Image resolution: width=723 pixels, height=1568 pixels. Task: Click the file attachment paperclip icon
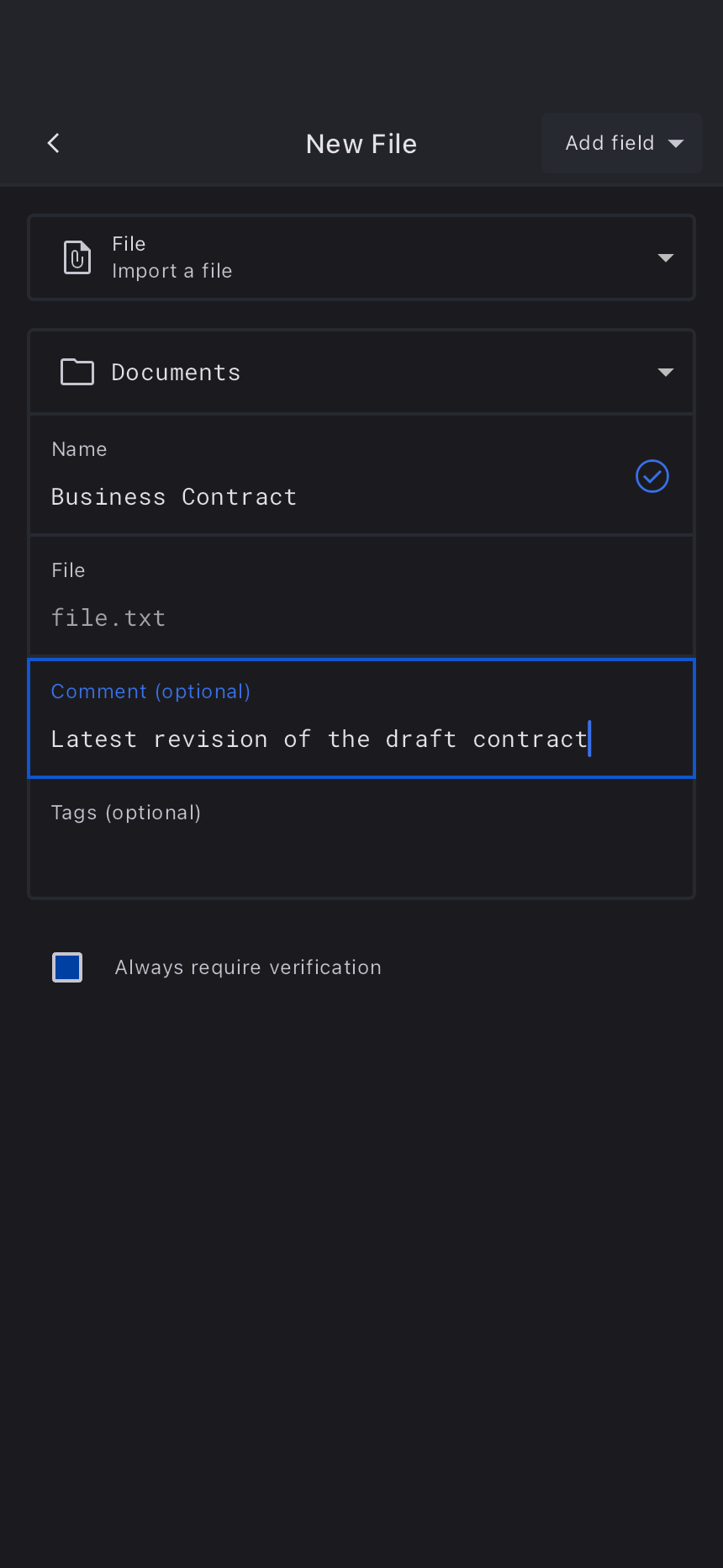click(77, 257)
